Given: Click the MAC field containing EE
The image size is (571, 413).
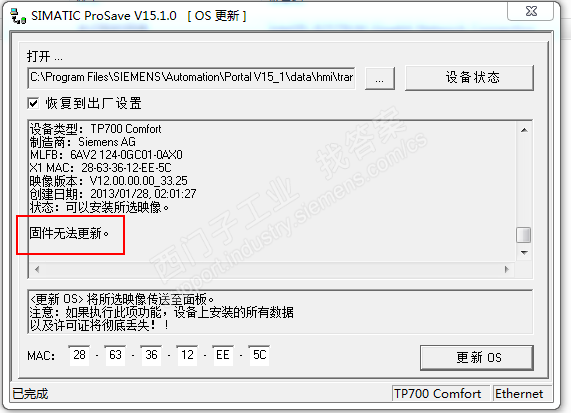Looking at the screenshot, I should (x=223, y=355).
